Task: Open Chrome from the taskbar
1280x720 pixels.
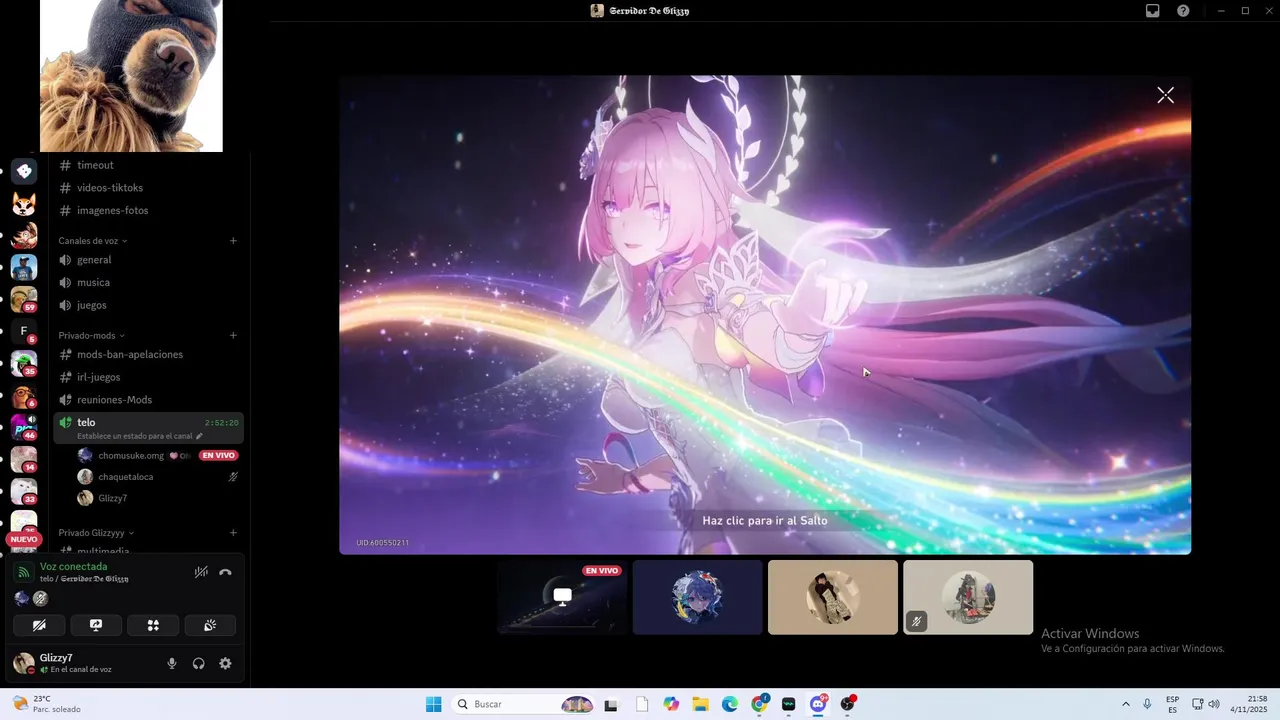Action: click(x=759, y=704)
